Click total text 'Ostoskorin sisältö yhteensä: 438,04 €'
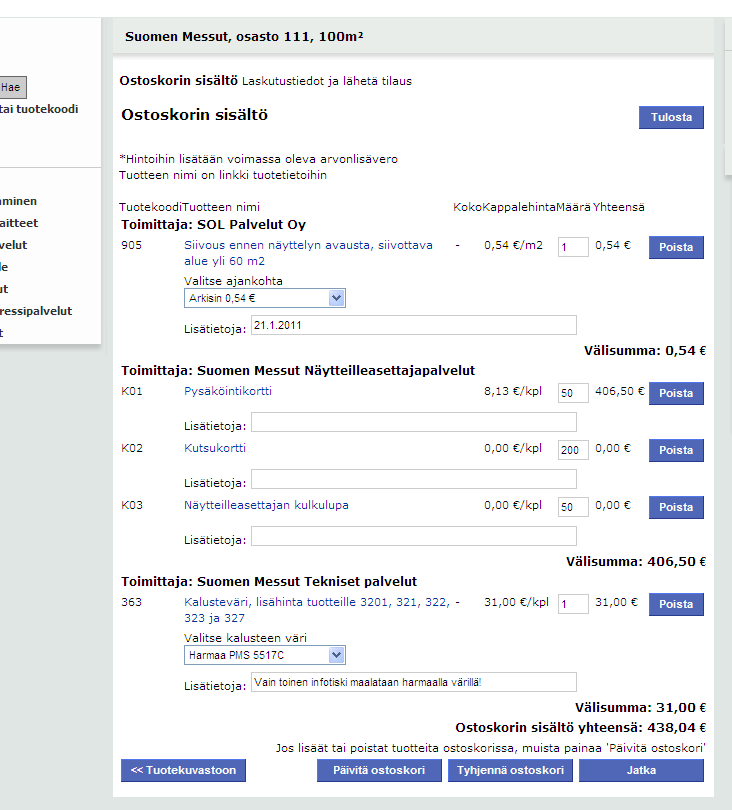732x810 pixels. (581, 728)
